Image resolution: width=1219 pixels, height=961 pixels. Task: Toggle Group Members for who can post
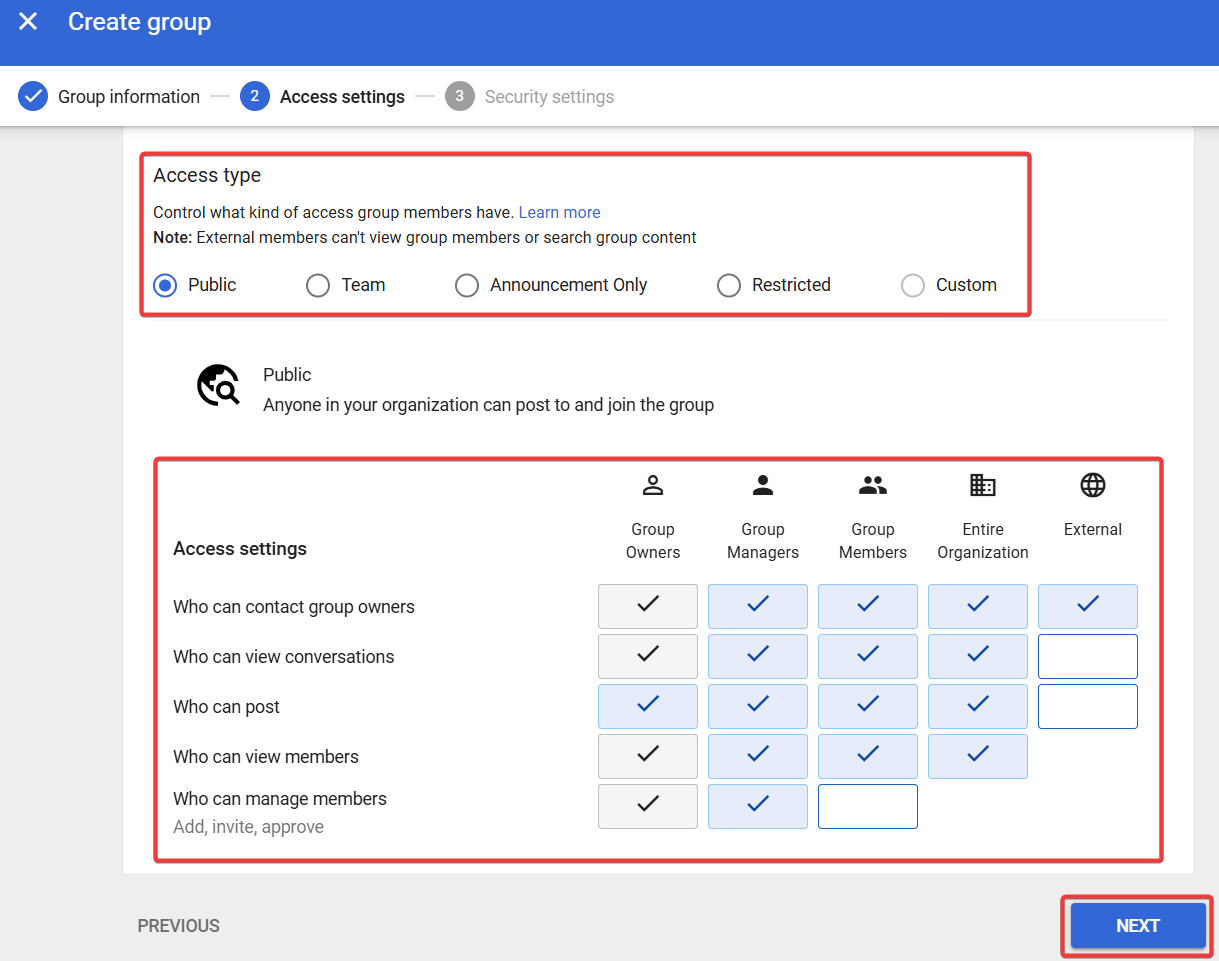click(868, 706)
